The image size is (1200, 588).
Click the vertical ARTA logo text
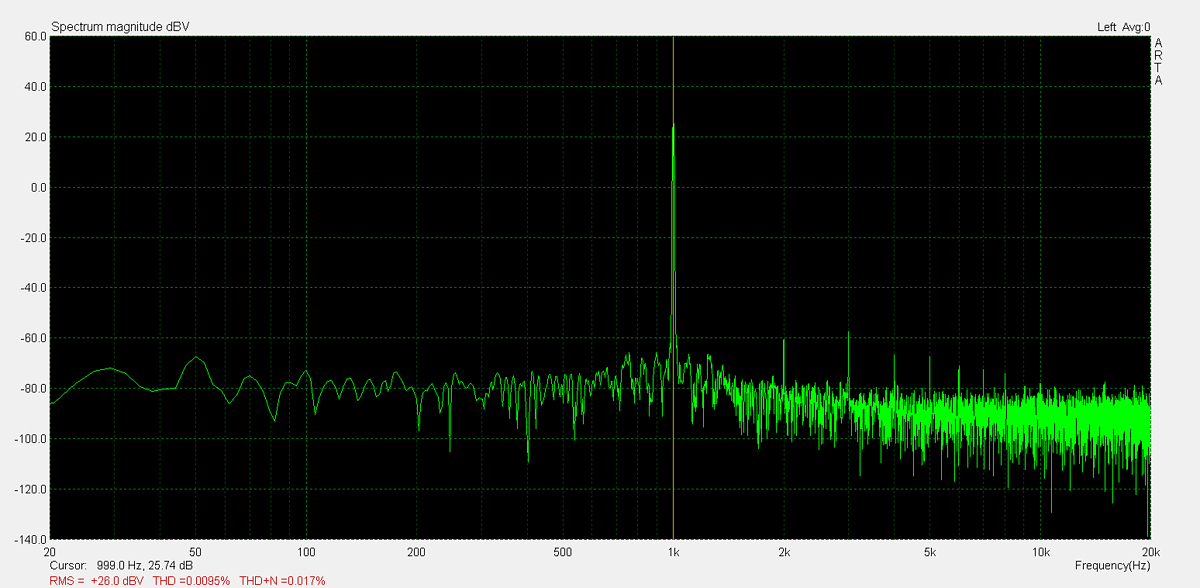coord(1158,62)
